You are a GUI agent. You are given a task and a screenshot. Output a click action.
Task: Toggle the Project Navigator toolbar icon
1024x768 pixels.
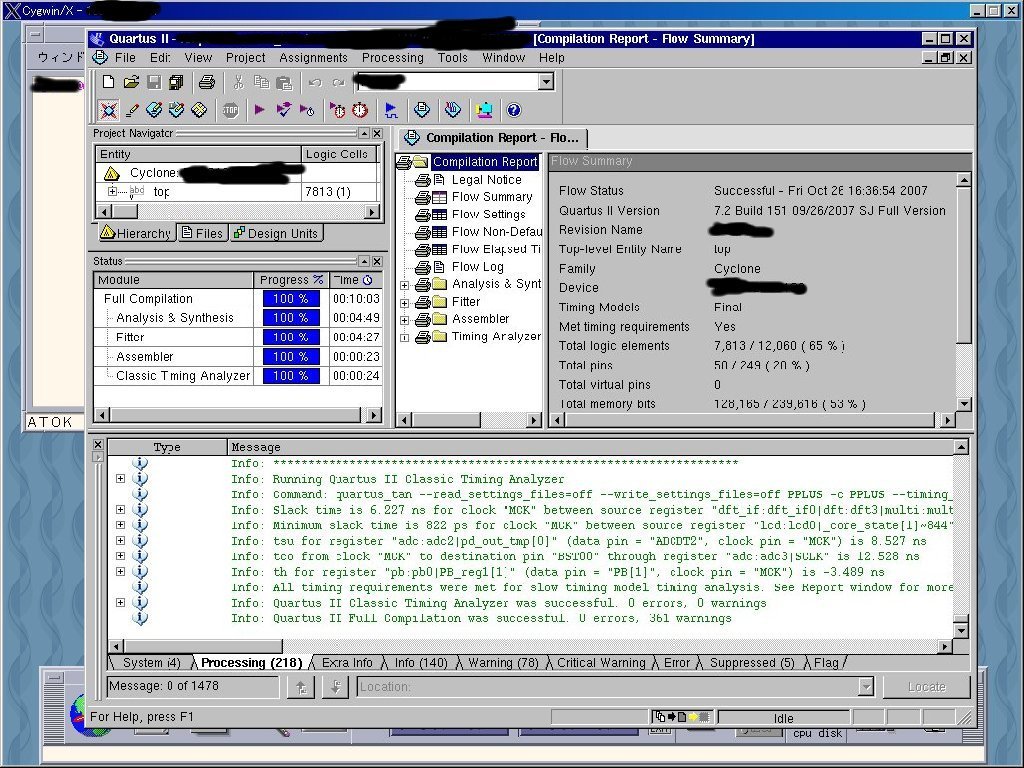pos(108,110)
